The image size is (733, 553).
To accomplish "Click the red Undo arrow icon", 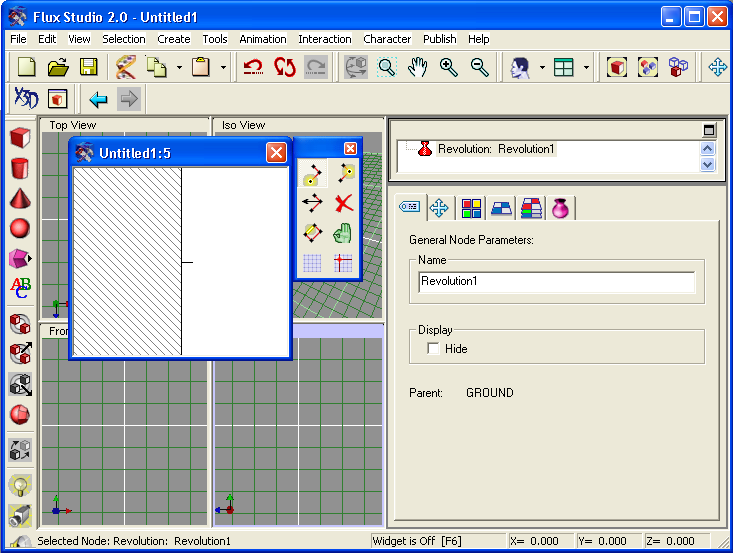I will (253, 67).
